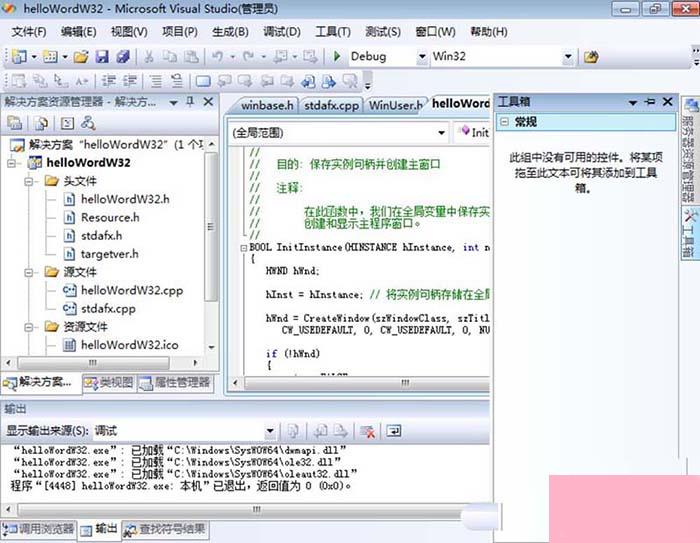Click the Undo arrow icon
The image size is (700, 543).
pos(217,57)
